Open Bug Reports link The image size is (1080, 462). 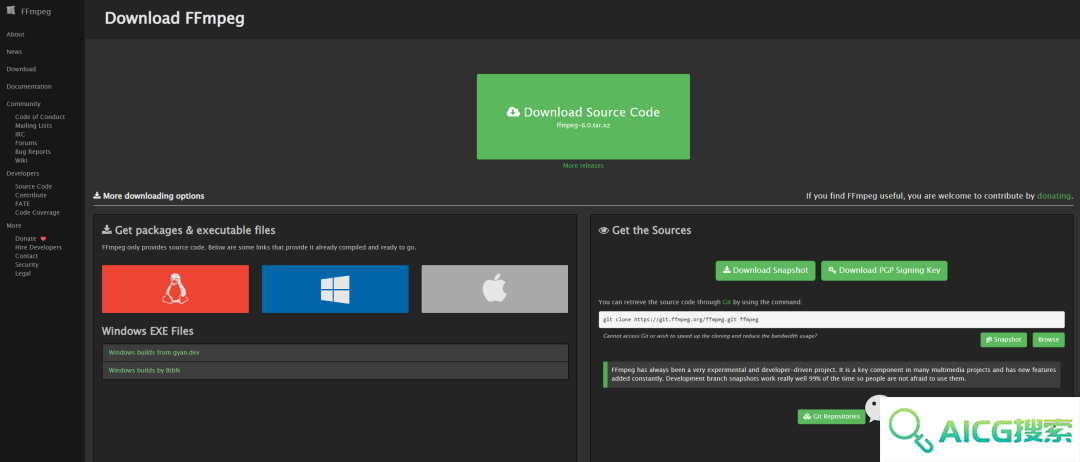point(33,151)
